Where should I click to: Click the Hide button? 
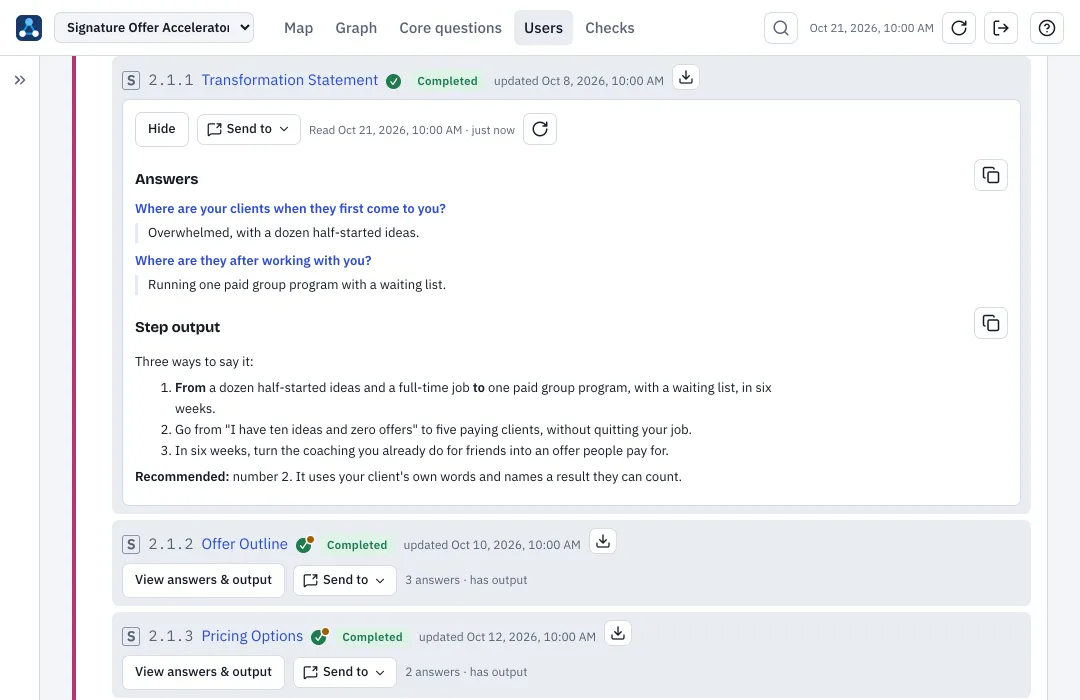click(x=162, y=129)
